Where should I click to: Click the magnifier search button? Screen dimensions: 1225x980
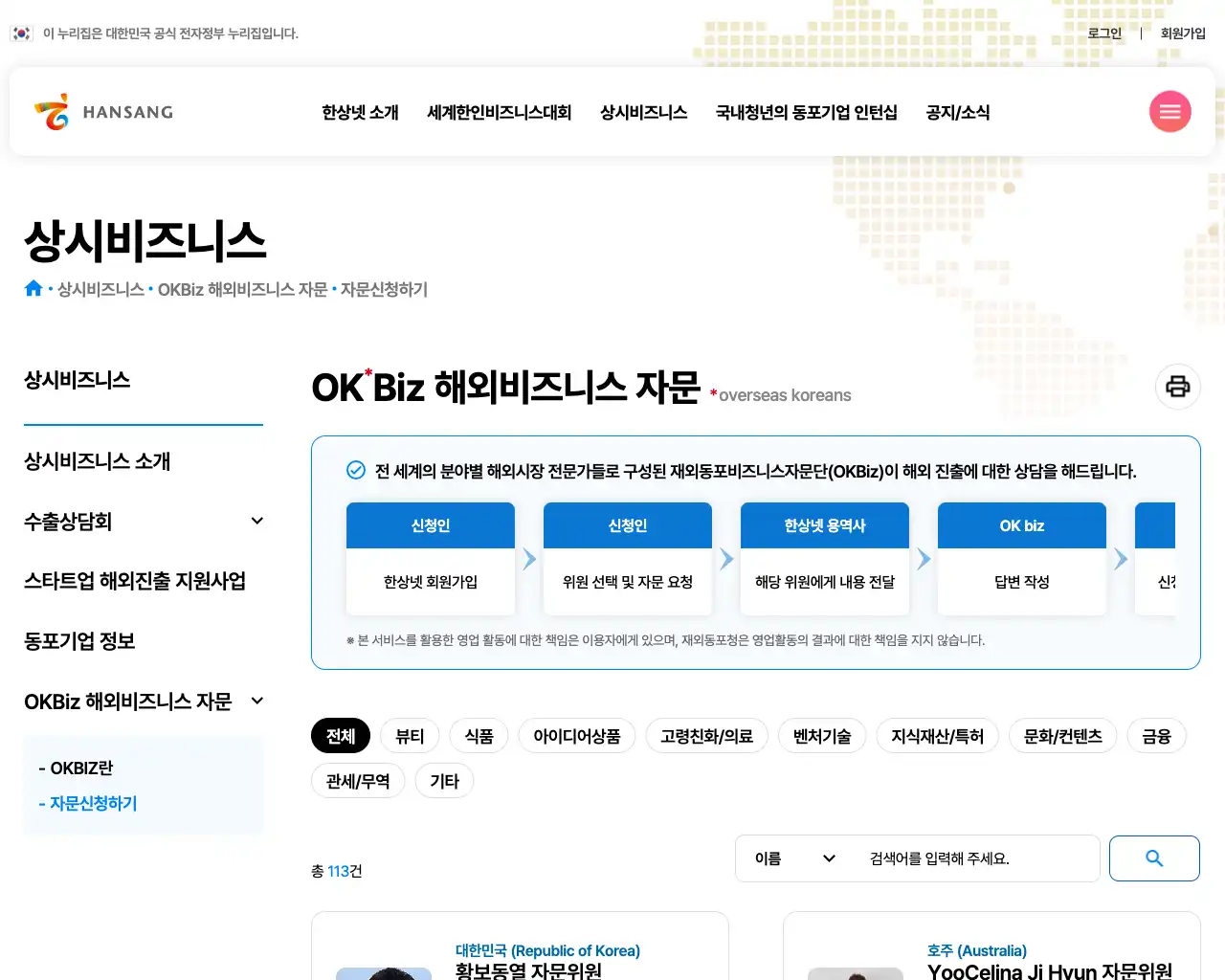pyautogui.click(x=1154, y=858)
